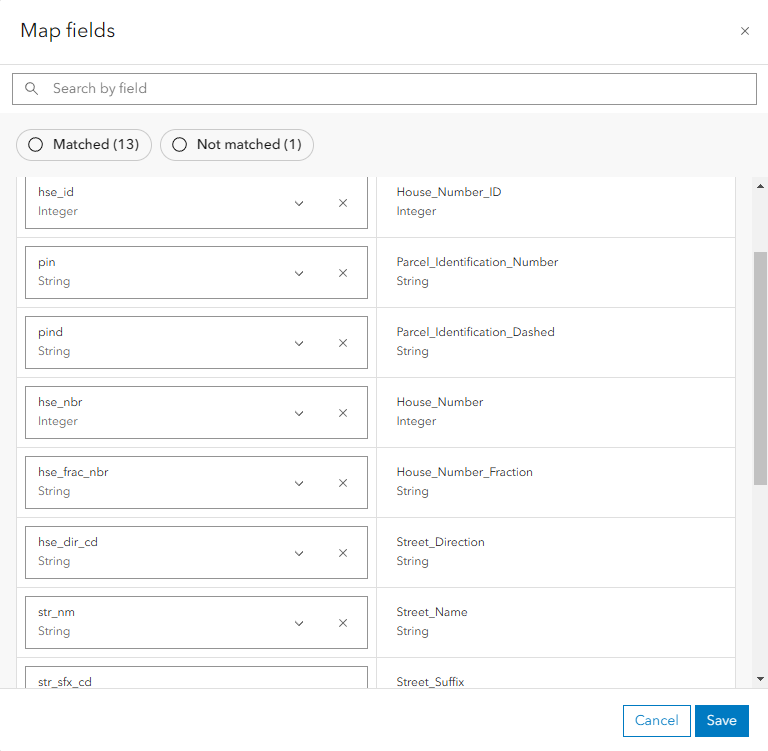Clear the hse_id field mapping

coord(343,203)
